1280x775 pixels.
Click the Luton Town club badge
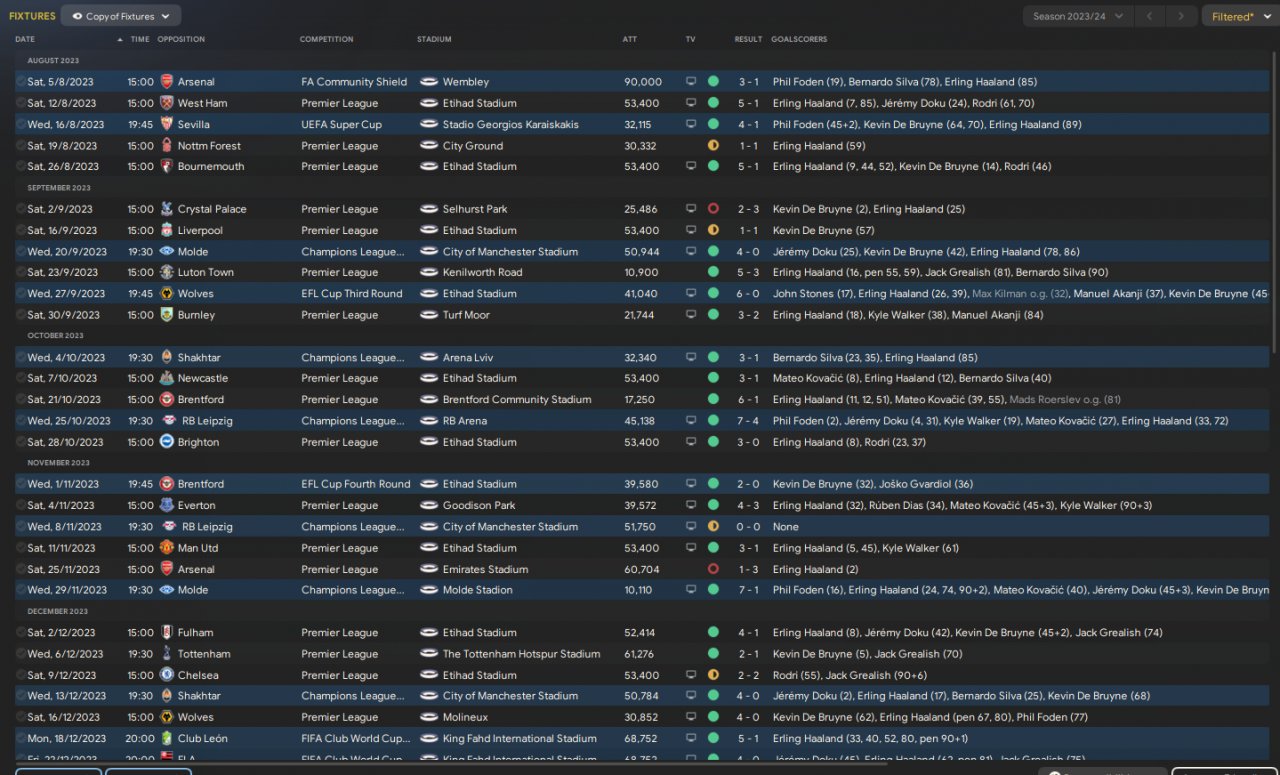(166, 272)
